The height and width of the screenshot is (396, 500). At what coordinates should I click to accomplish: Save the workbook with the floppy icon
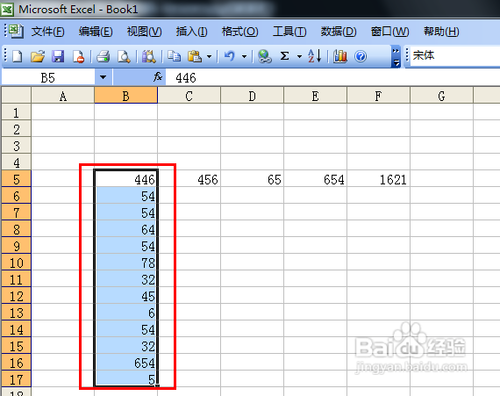tap(58, 56)
